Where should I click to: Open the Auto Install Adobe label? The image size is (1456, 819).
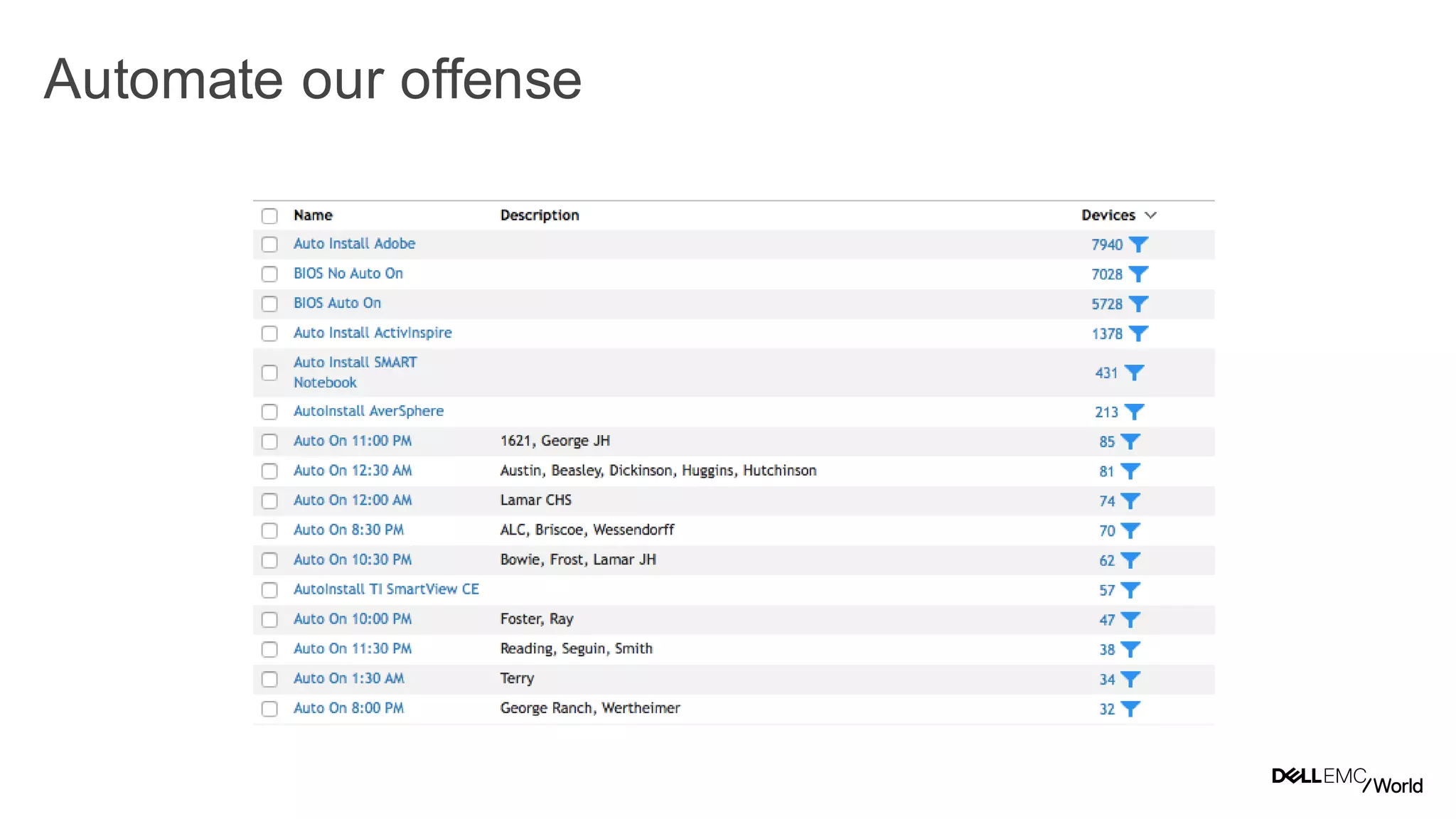pyautogui.click(x=354, y=244)
